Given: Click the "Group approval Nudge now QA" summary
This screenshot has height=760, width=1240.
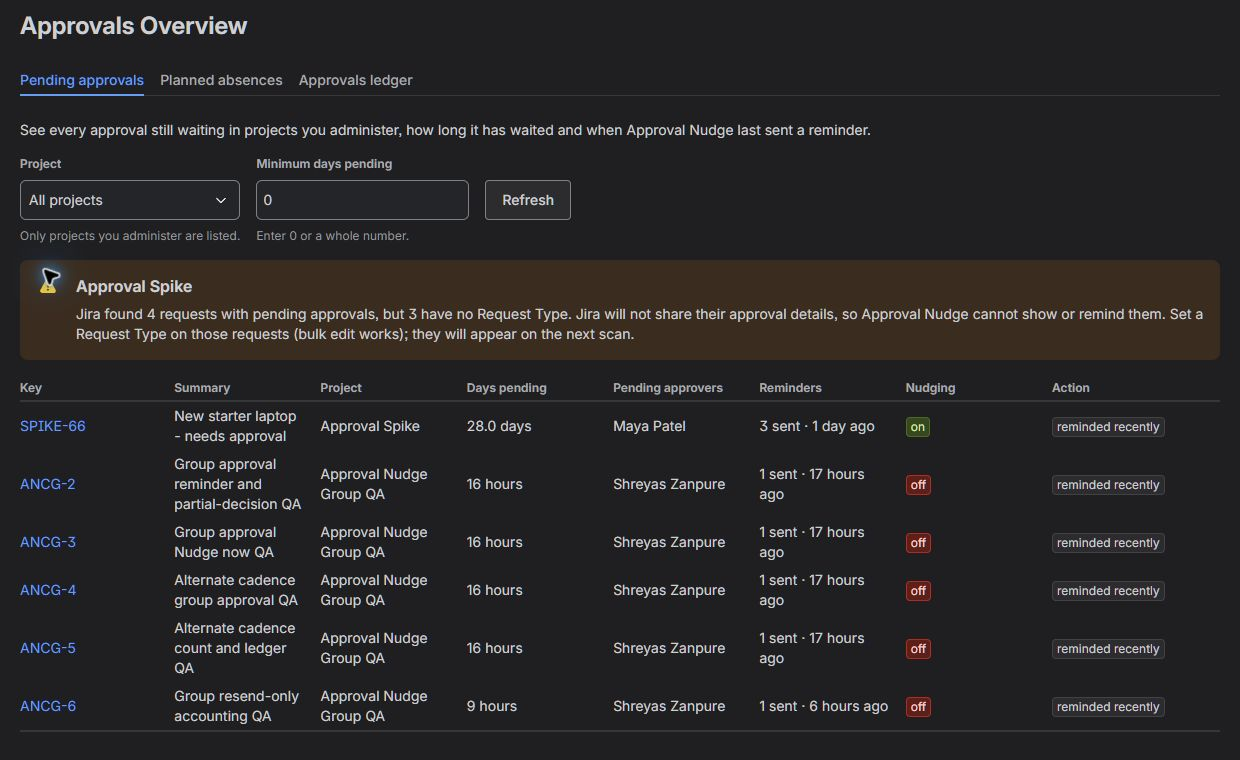Looking at the screenshot, I should click(226, 542).
